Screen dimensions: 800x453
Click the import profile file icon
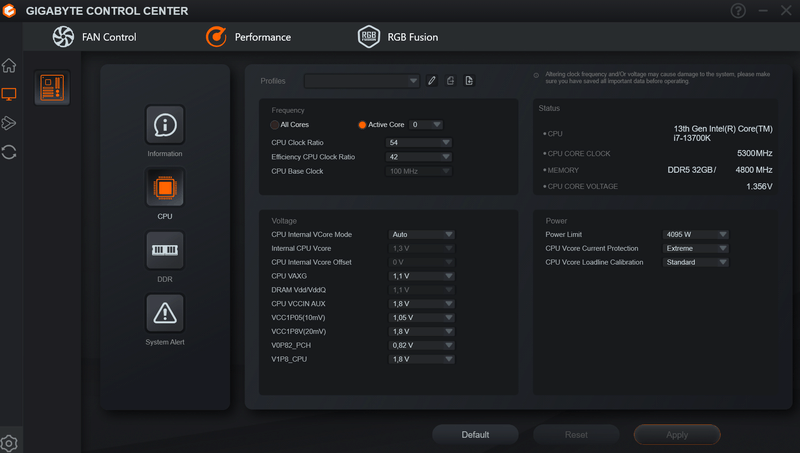point(469,81)
